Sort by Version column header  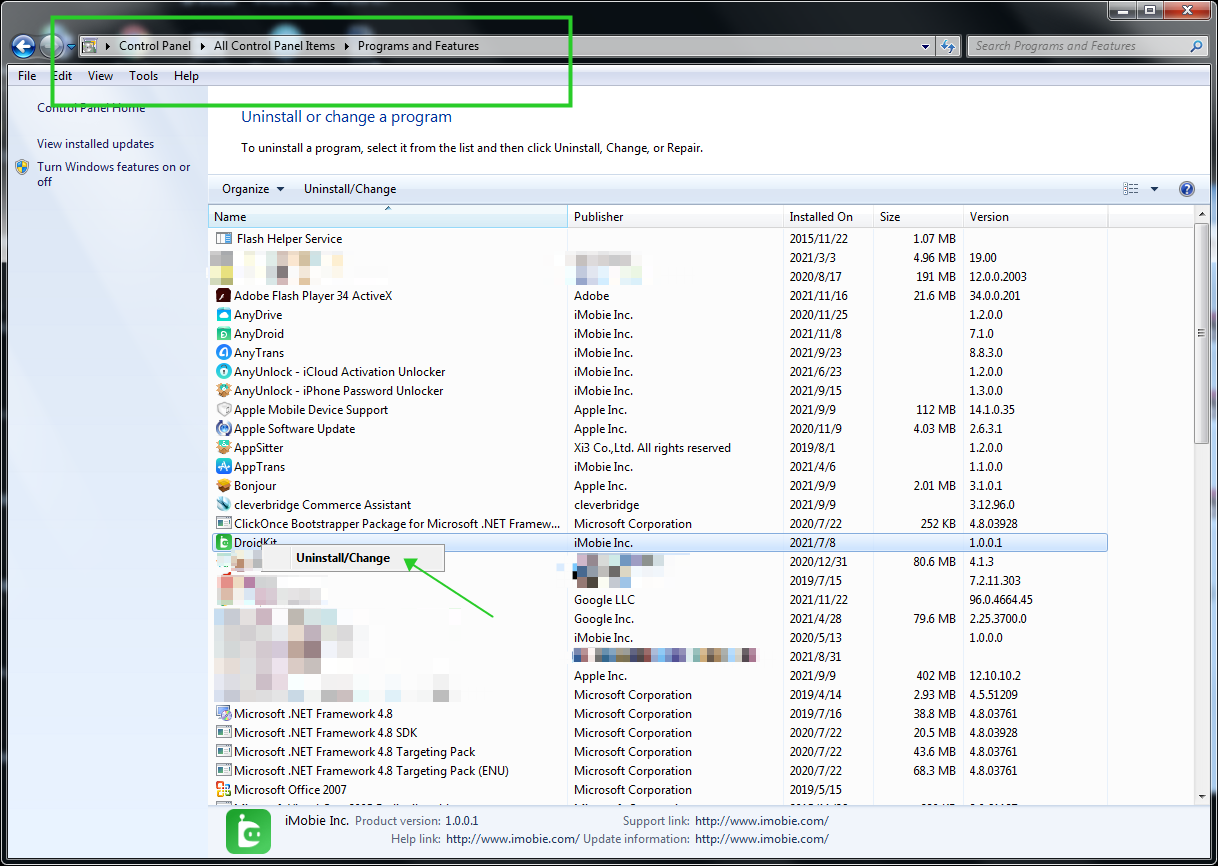(x=1035, y=217)
